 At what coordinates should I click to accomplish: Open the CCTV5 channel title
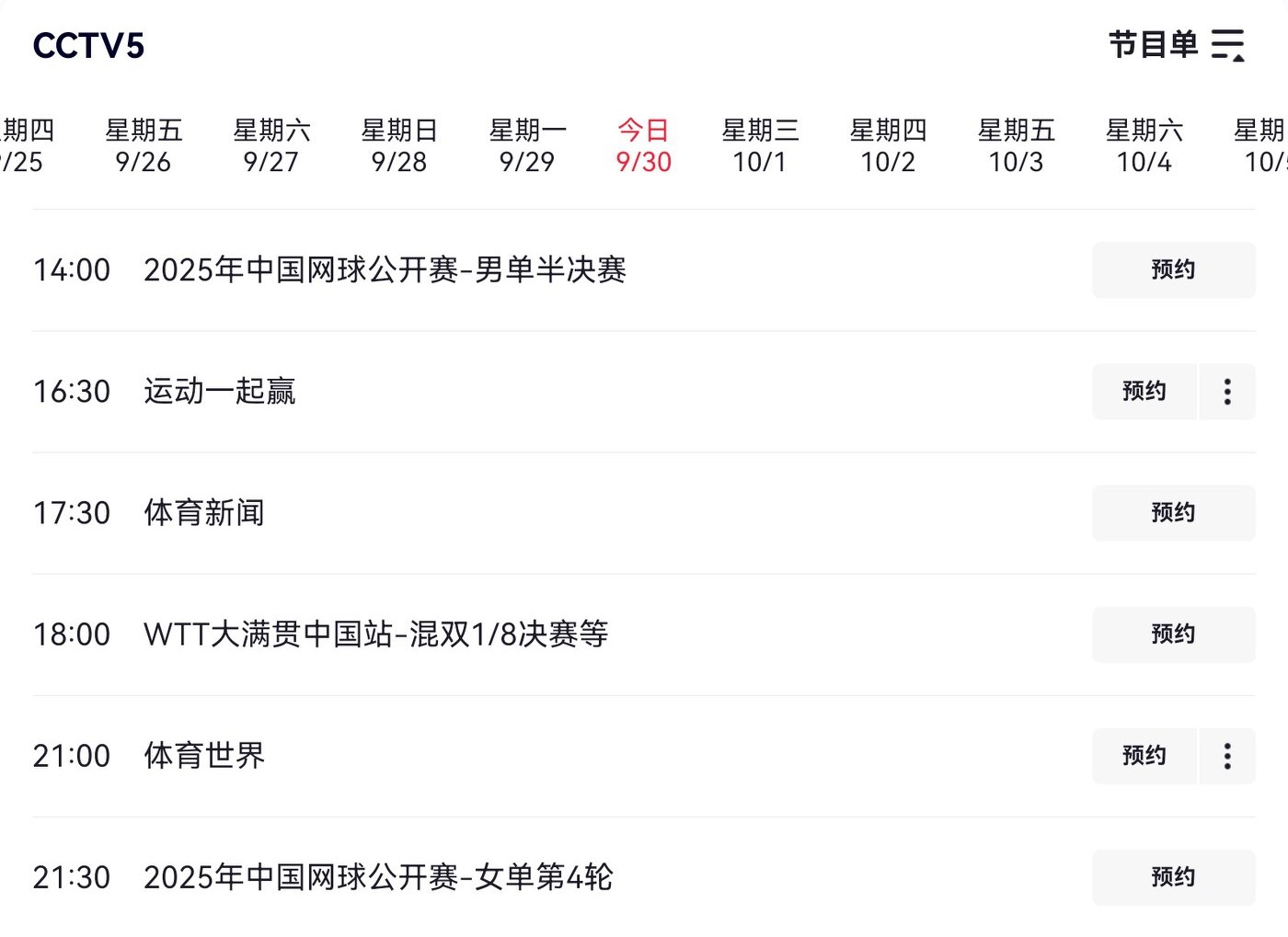point(88,46)
